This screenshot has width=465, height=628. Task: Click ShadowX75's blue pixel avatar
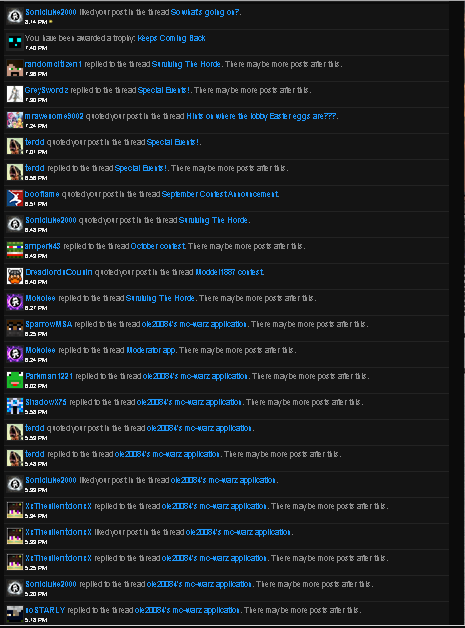15,406
